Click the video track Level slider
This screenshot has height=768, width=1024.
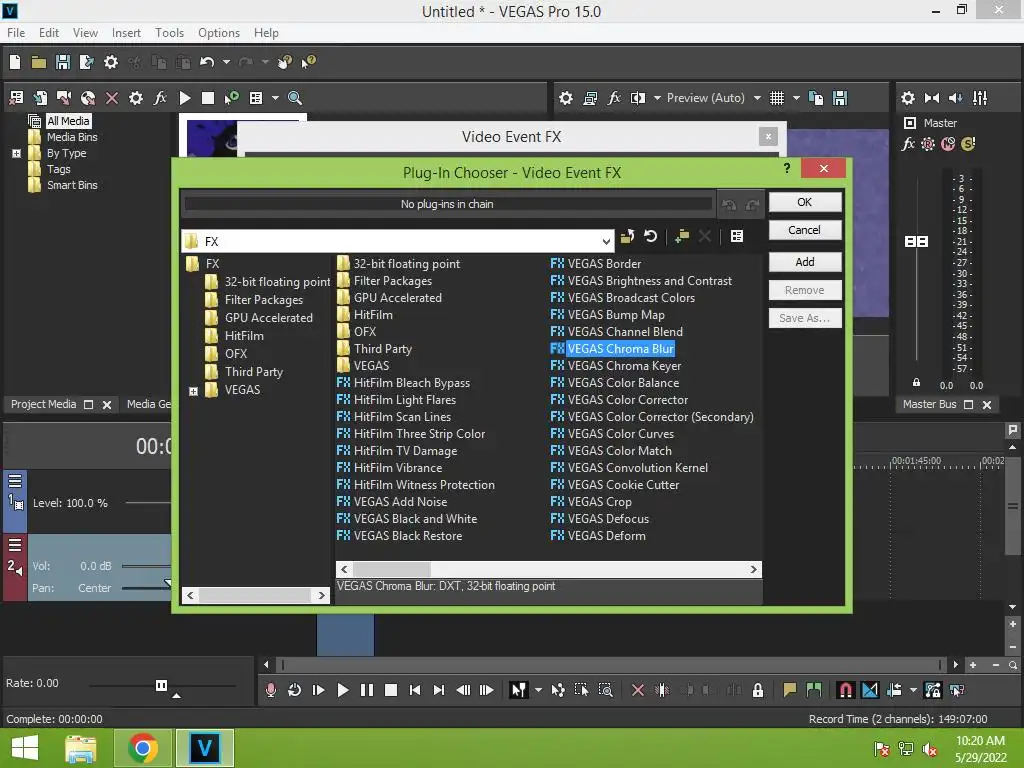pos(148,503)
